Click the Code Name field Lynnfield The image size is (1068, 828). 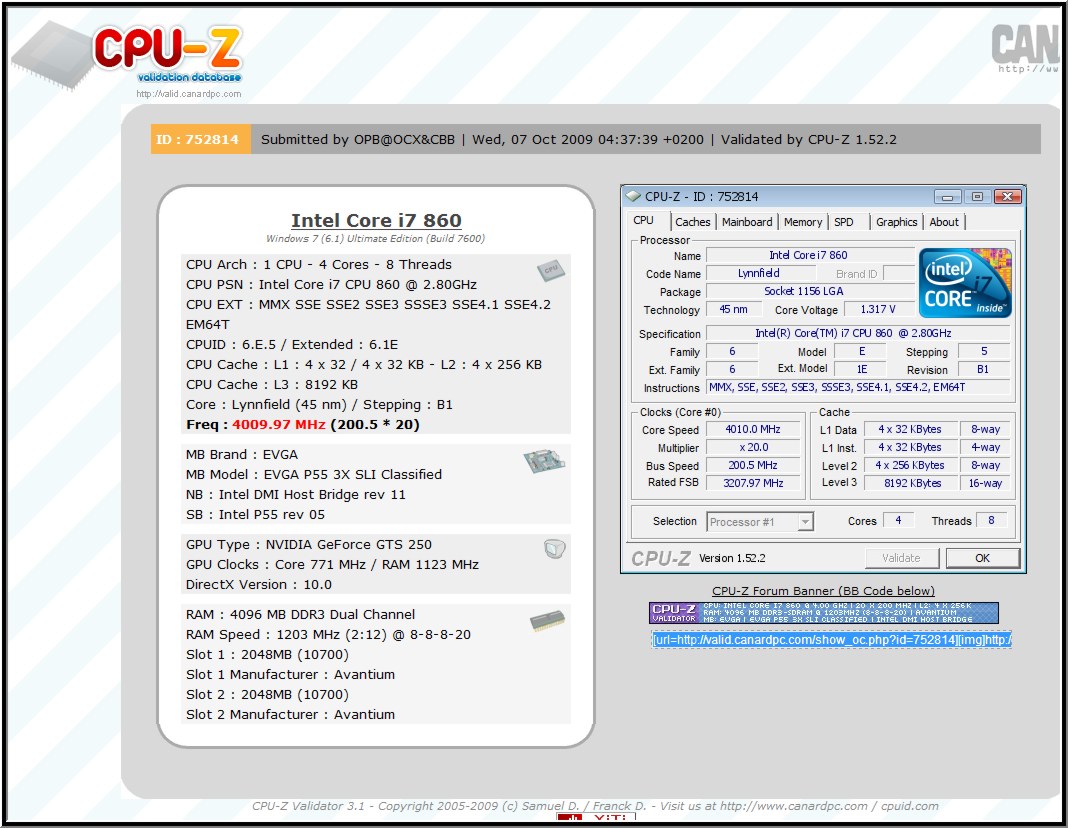point(759,273)
